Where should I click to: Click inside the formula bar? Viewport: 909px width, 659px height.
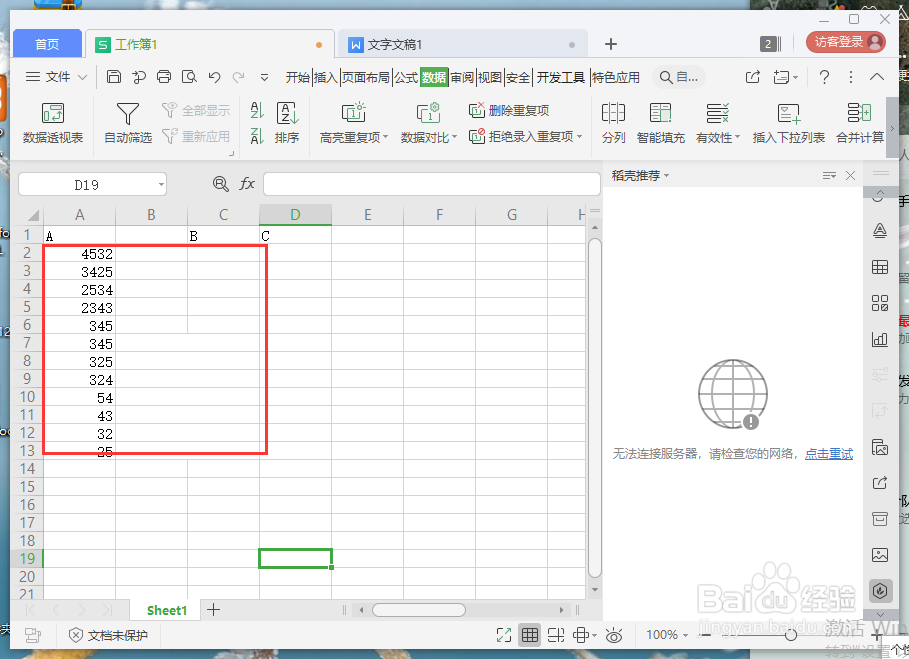tap(430, 184)
